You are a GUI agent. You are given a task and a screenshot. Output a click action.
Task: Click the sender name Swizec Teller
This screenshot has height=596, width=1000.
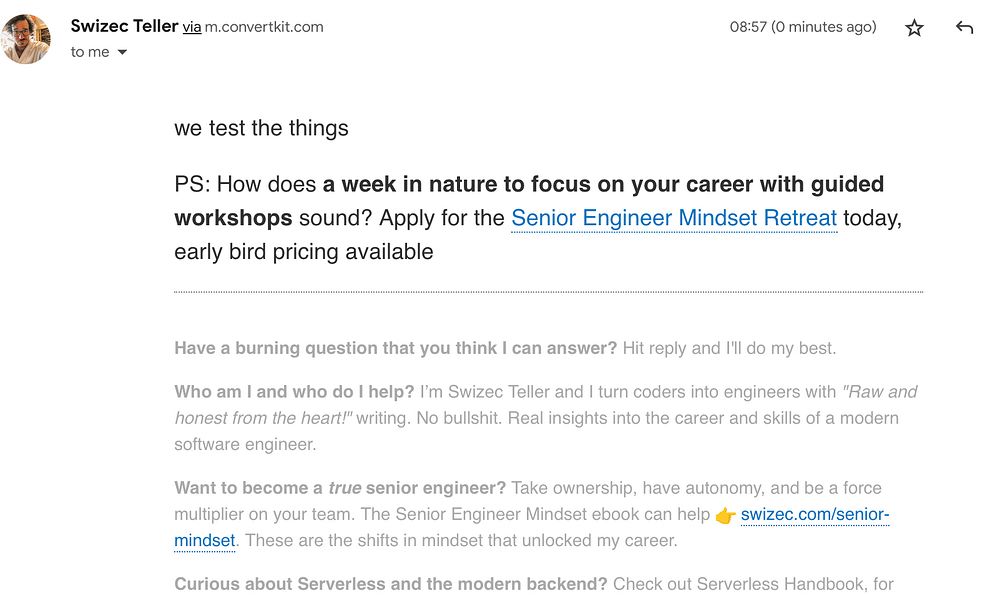click(123, 27)
